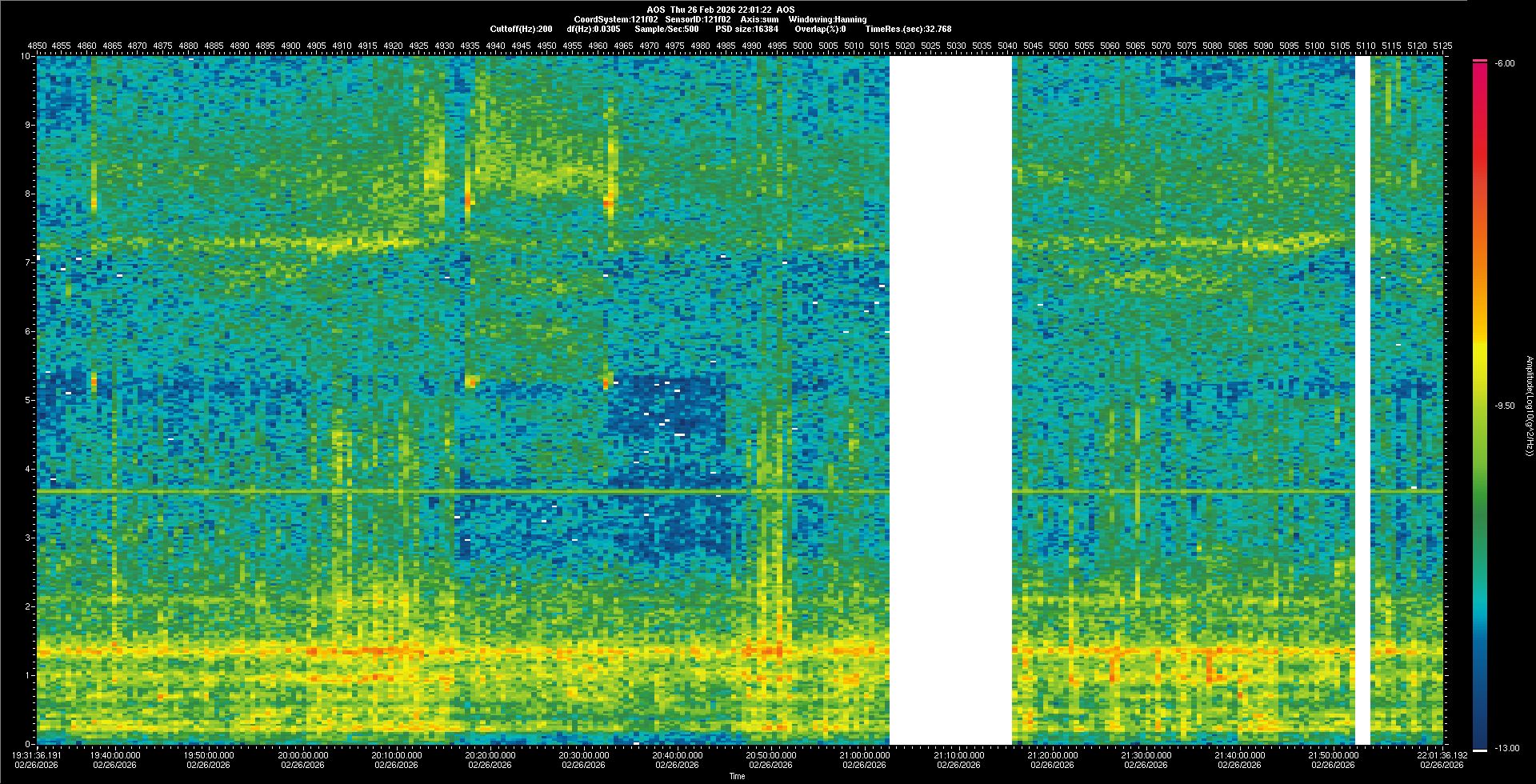Click the "5" frequency axis label

click(28, 400)
